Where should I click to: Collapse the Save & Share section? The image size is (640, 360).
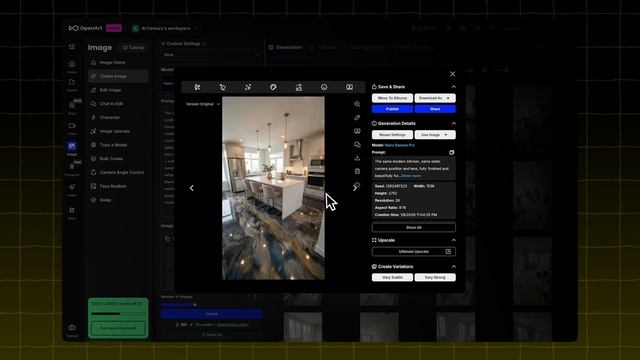453,87
